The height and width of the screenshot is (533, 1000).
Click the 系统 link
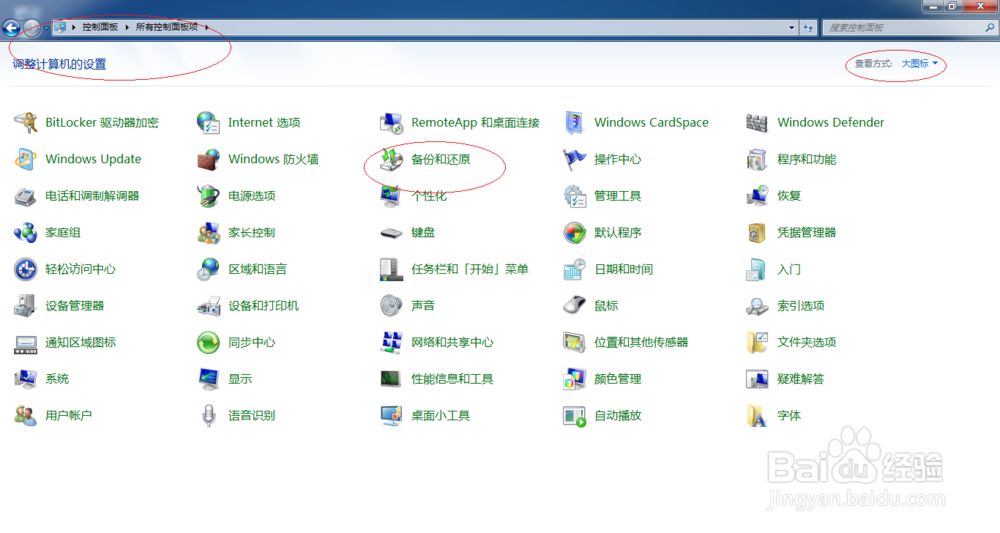[x=57, y=379]
